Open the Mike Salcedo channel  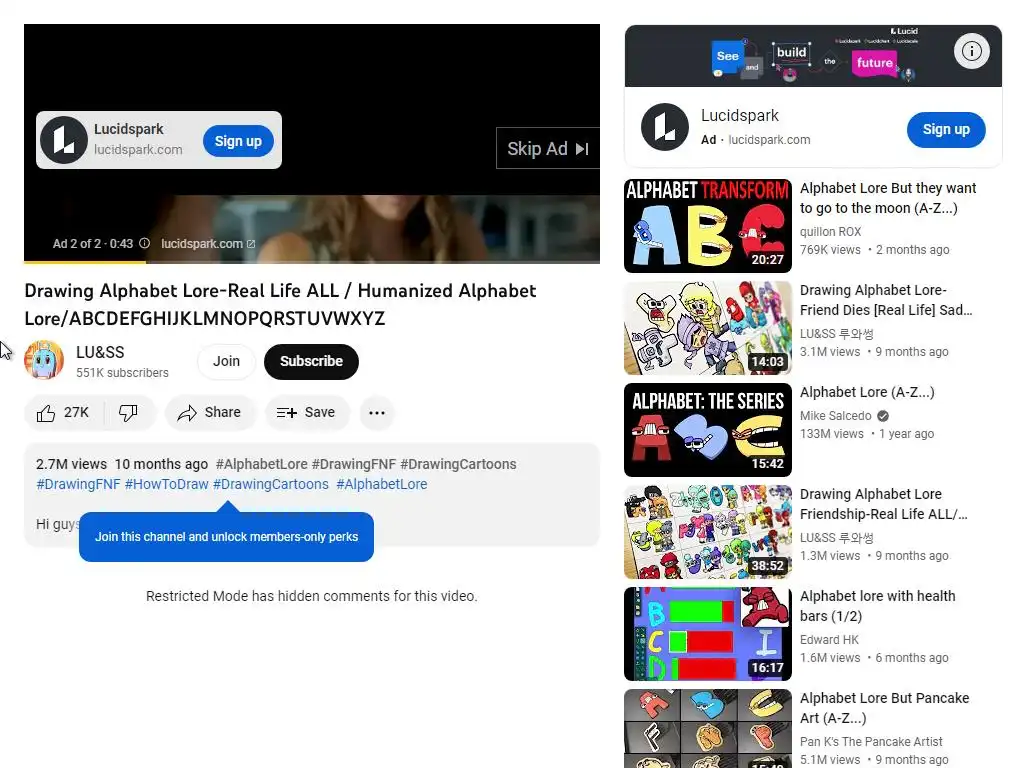pyautogui.click(x=835, y=416)
